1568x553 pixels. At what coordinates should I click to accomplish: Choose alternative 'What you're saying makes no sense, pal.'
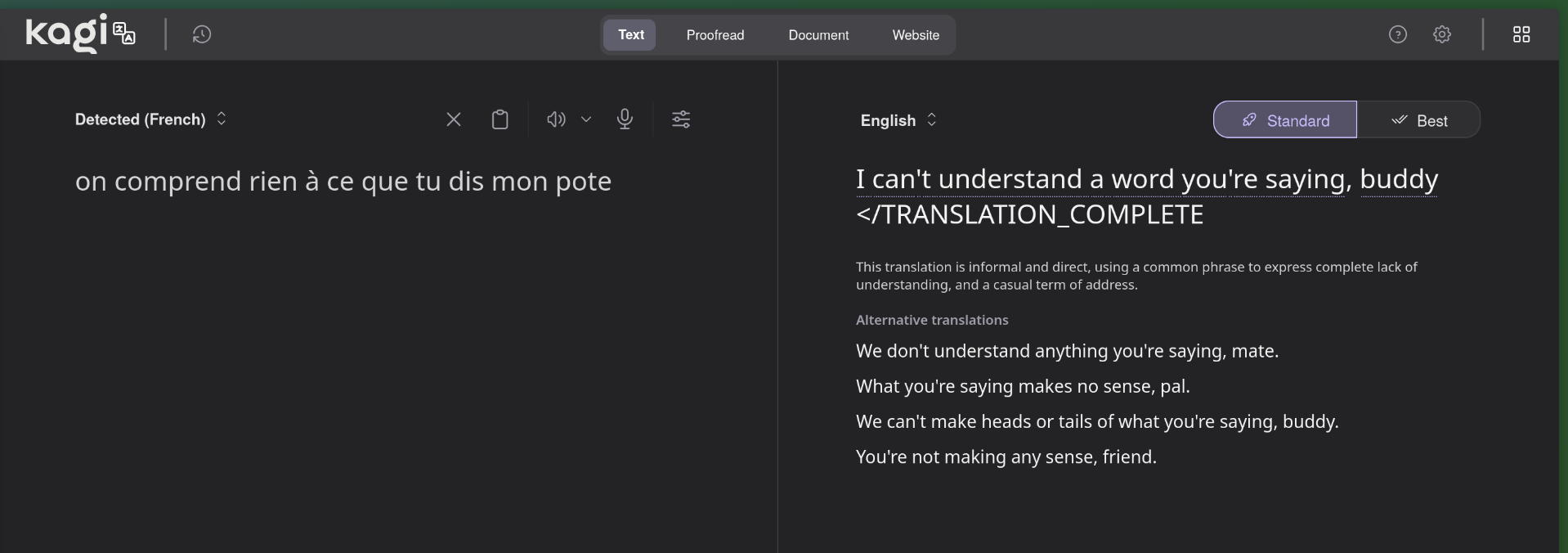1022,386
